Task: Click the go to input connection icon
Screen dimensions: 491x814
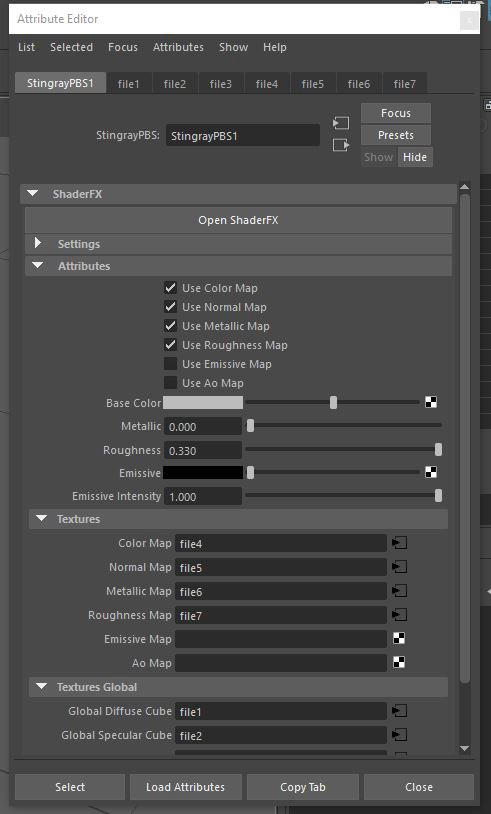Action: 341,123
